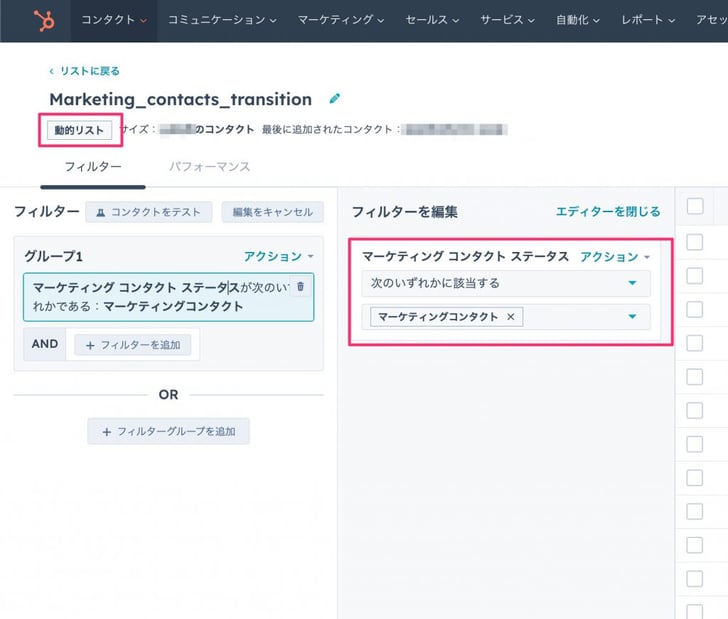This screenshot has height=619, width=728.
Task: Click the Marketing_contacts_transition list title
Action: coord(181,99)
